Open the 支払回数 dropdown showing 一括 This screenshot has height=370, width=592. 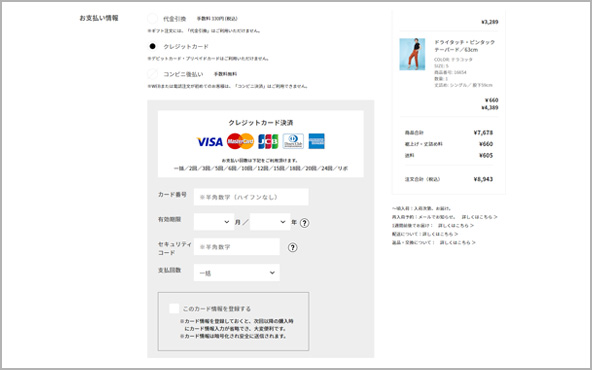click(x=237, y=273)
